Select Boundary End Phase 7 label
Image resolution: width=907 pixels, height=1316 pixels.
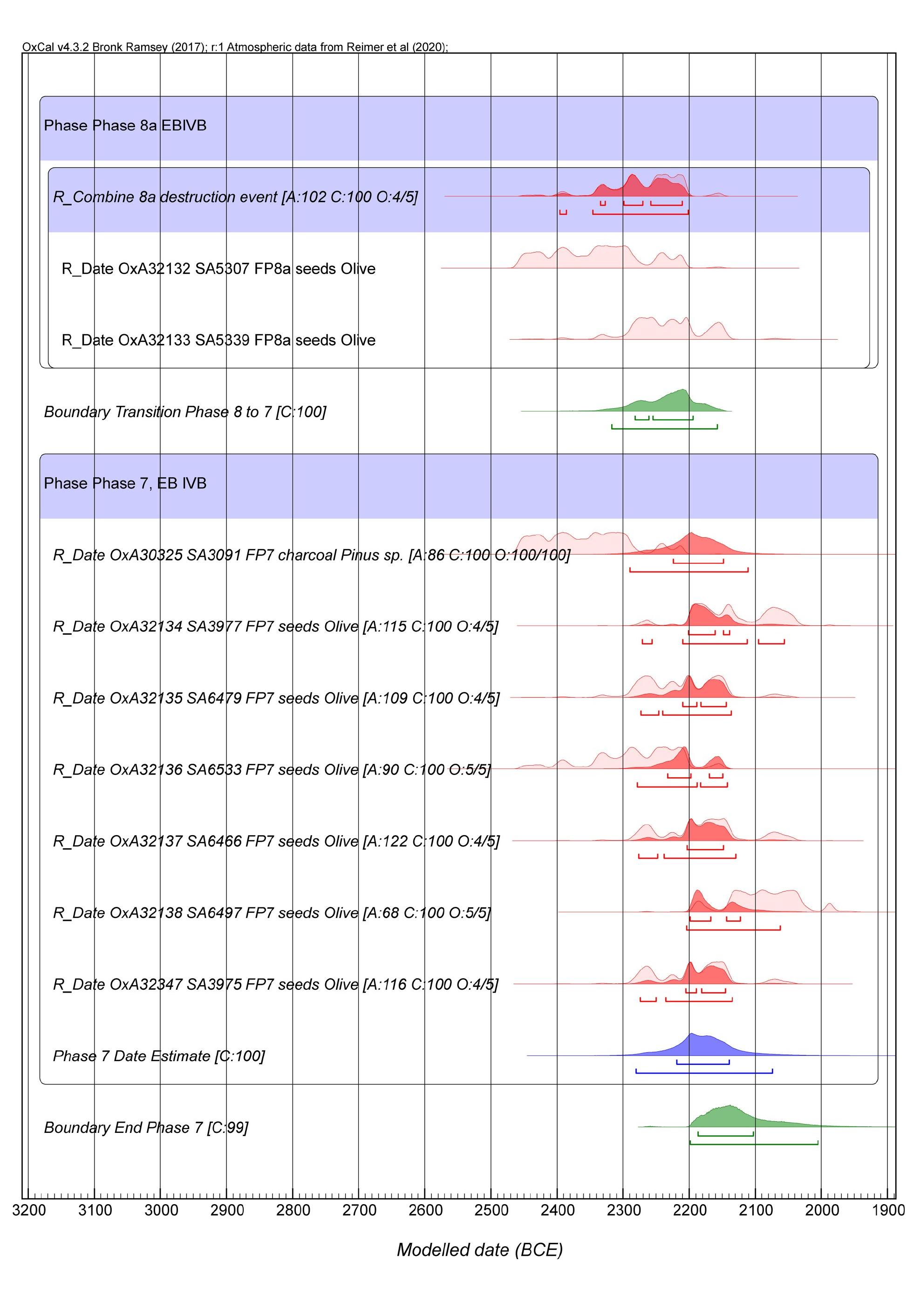146,1128
